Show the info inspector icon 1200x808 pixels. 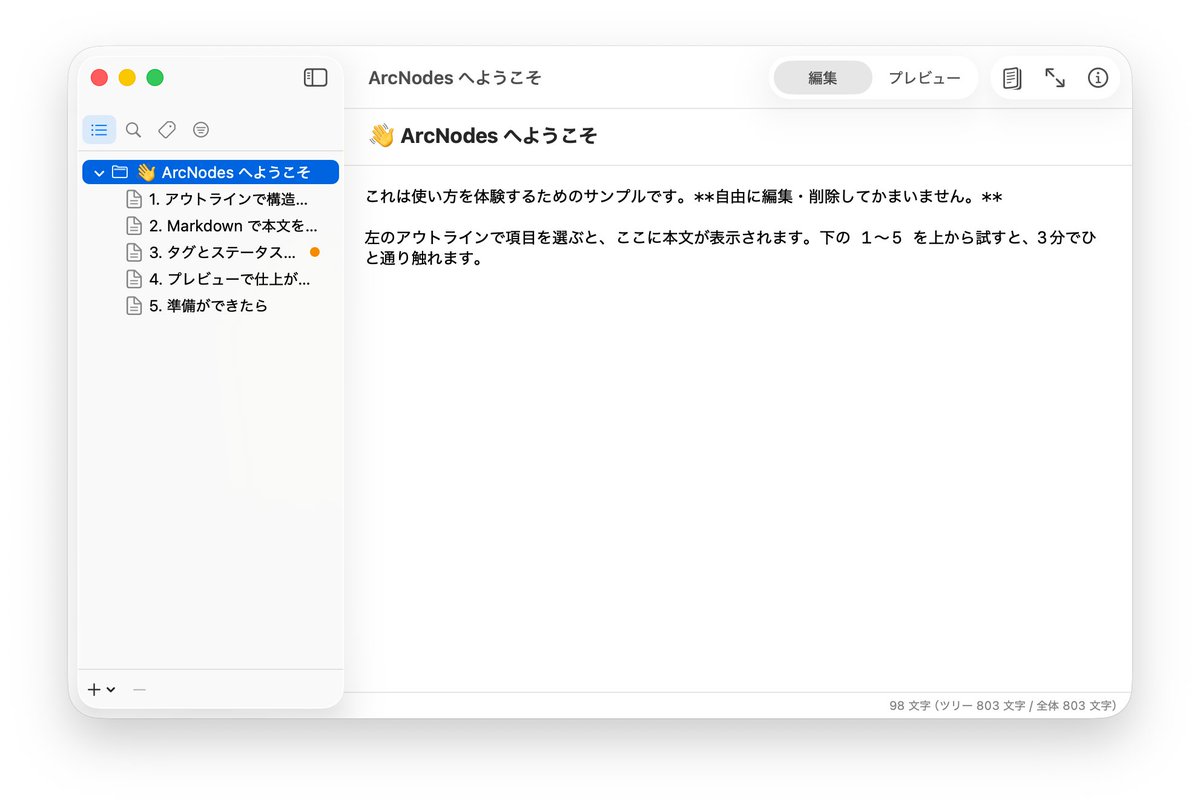1098,78
